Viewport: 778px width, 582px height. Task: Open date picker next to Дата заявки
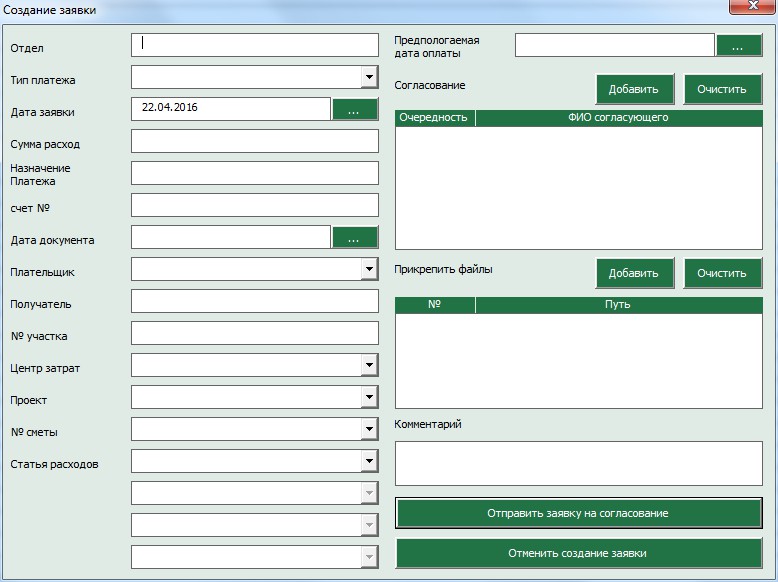point(355,109)
